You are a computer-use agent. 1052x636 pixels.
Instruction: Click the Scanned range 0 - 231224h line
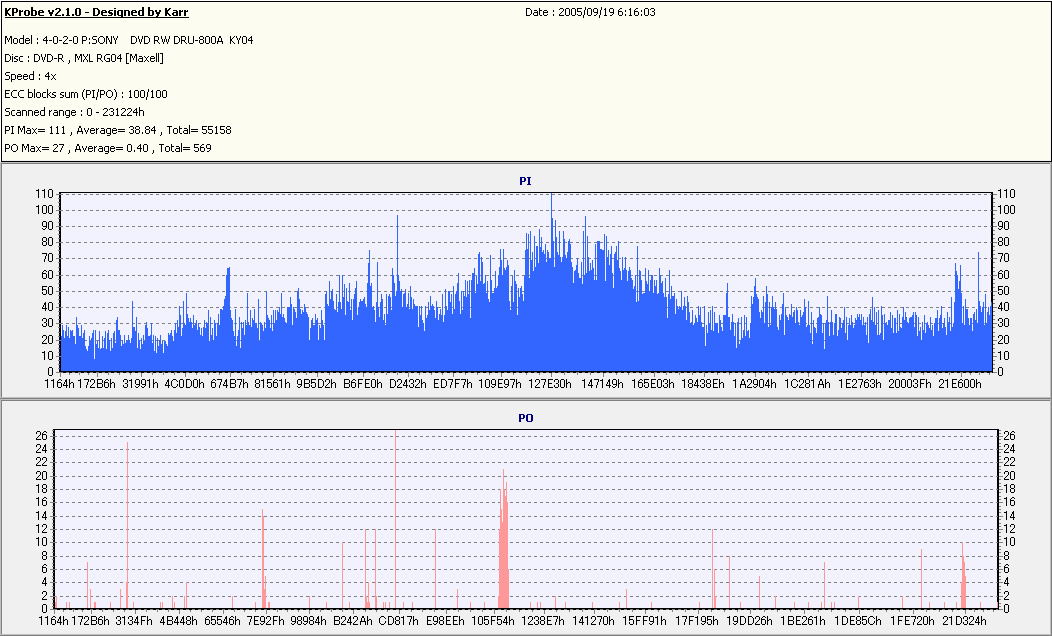pos(74,112)
